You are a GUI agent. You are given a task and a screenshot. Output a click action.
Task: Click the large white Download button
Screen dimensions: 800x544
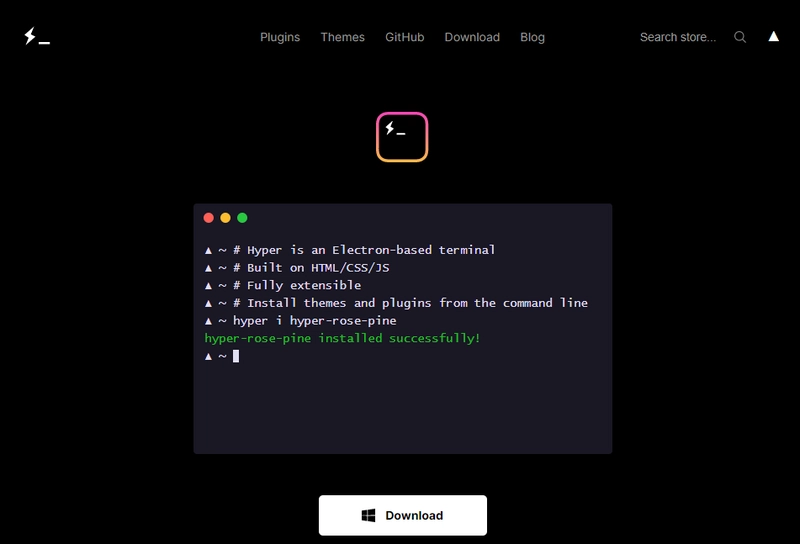(403, 515)
